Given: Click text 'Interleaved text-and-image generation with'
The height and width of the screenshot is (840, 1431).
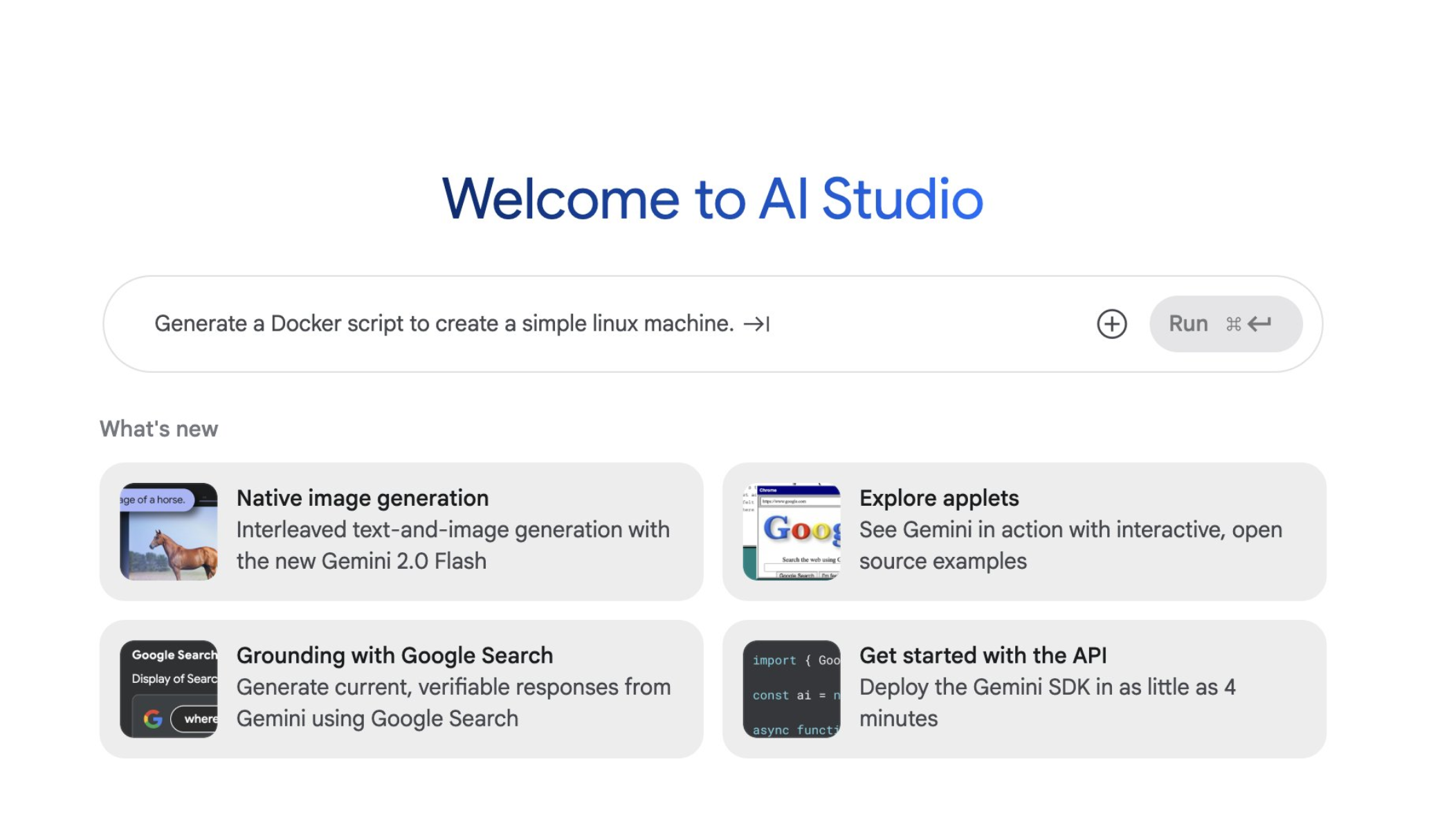Looking at the screenshot, I should pyautogui.click(x=453, y=530).
